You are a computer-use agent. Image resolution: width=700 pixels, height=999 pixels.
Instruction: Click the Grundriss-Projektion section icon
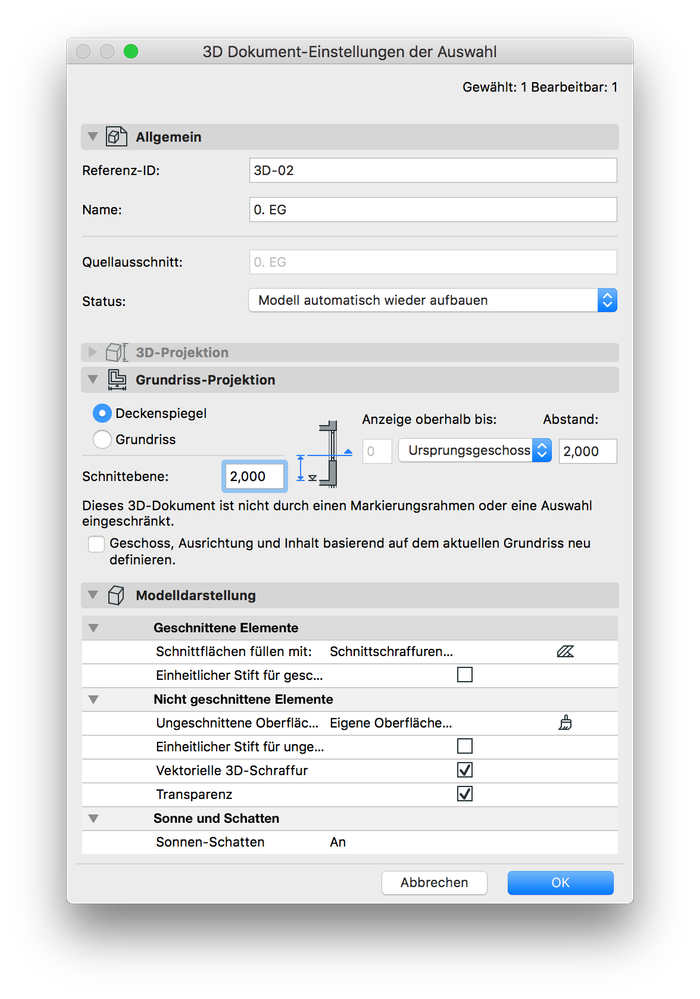pyautogui.click(x=116, y=380)
